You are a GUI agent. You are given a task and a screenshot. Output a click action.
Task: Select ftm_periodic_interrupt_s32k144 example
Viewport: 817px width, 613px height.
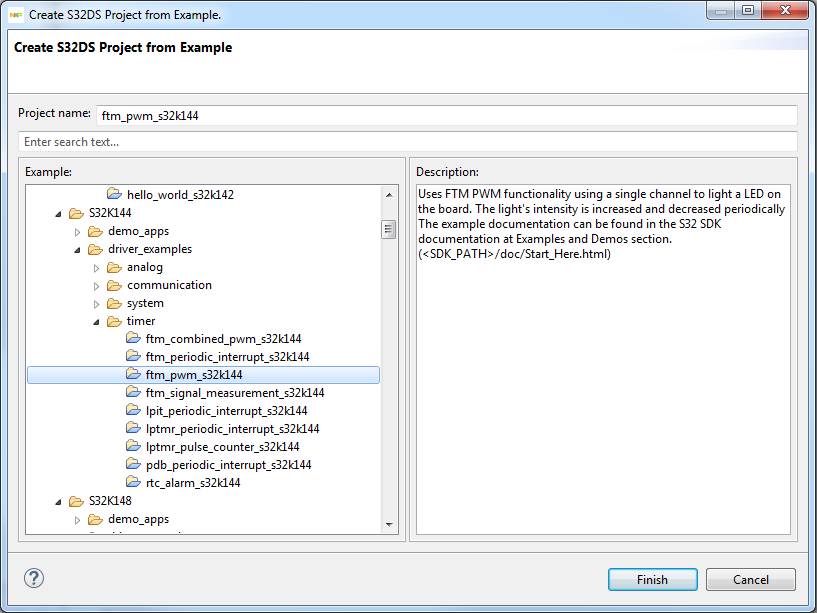[227, 357]
